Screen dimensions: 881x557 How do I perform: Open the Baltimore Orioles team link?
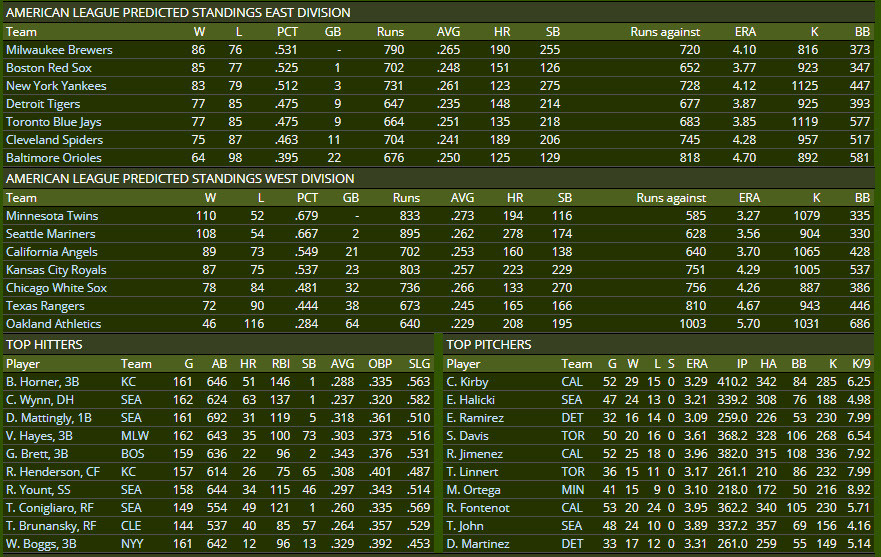pos(54,158)
